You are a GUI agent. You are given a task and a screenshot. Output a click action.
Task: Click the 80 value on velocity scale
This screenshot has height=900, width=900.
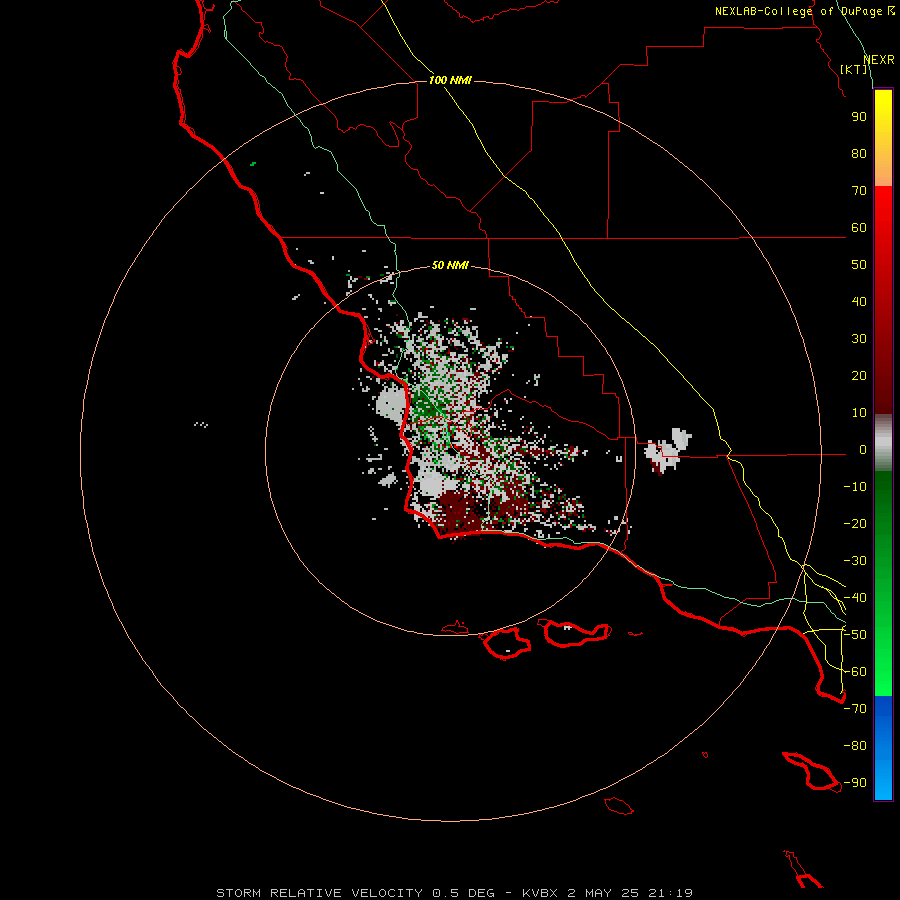click(859, 154)
